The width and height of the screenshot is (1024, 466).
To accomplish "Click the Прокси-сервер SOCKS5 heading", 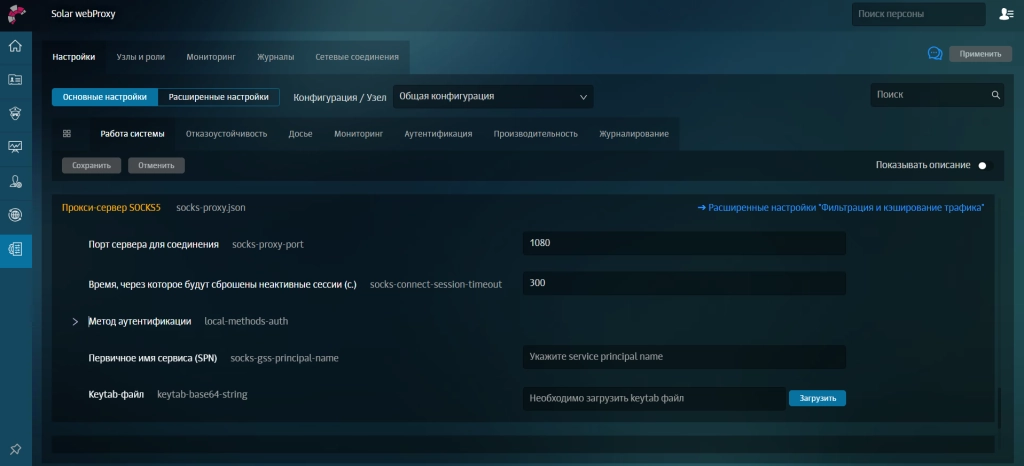I will click(111, 208).
